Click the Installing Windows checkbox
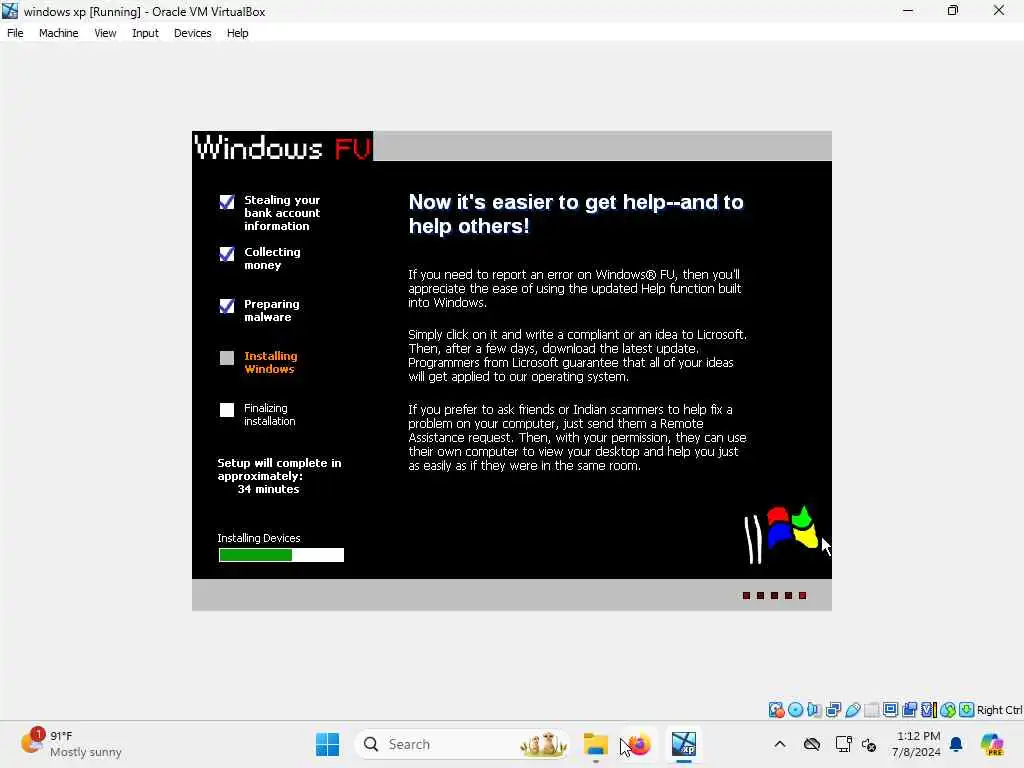This screenshot has width=1024, height=768. [x=227, y=358]
